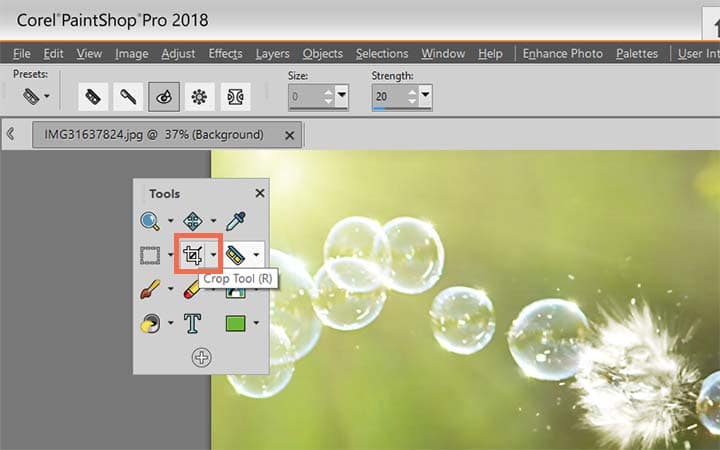The image size is (720, 450).
Task: Open the Adjust menu
Action: 178,54
